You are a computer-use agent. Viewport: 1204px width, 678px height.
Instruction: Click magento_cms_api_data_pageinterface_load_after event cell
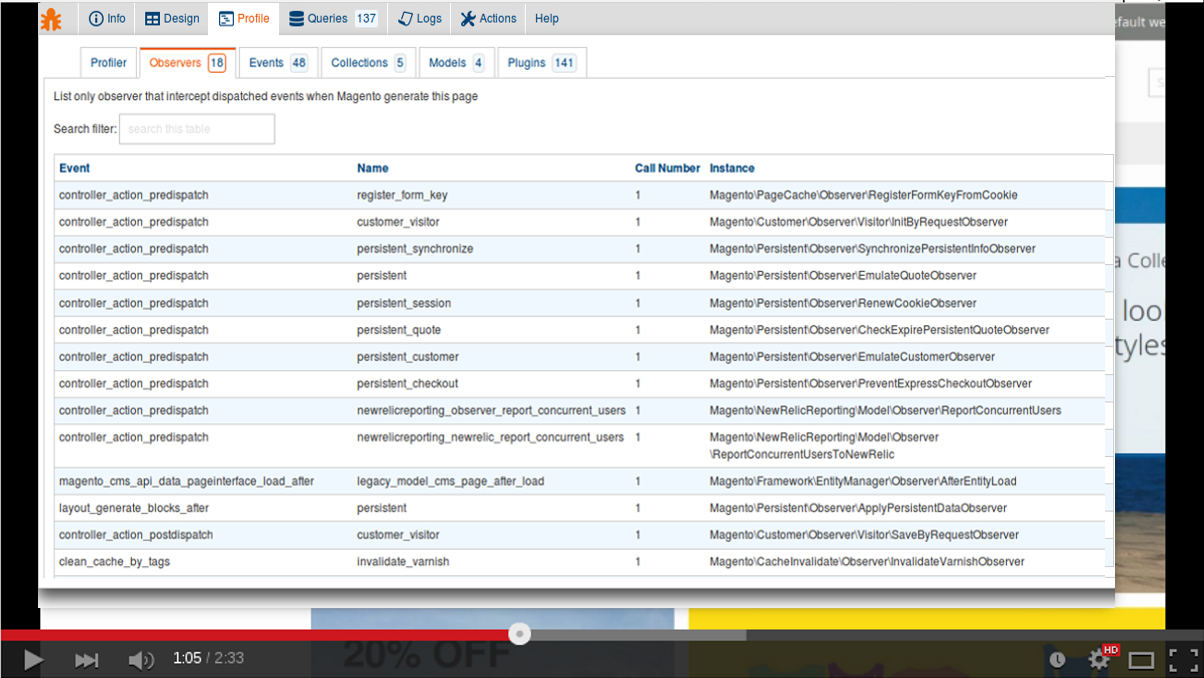pyautogui.click(x=187, y=481)
